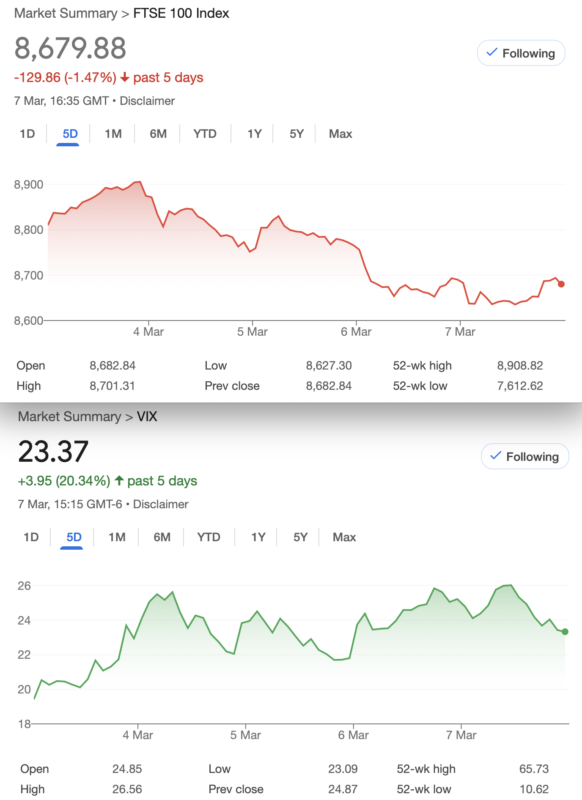This screenshot has height=800, width=582.
Task: Click the FTSE 52-wk low value 7,612.62
Action: pyautogui.click(x=520, y=386)
